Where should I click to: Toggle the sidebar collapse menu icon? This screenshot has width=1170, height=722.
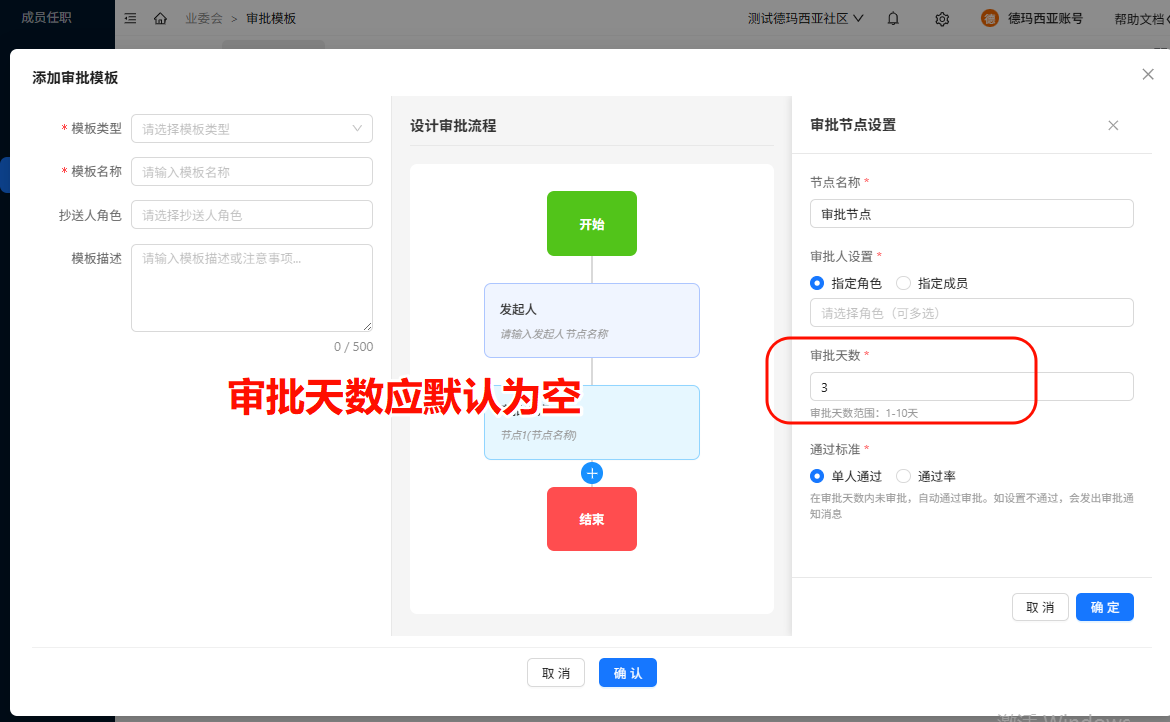click(x=131, y=19)
